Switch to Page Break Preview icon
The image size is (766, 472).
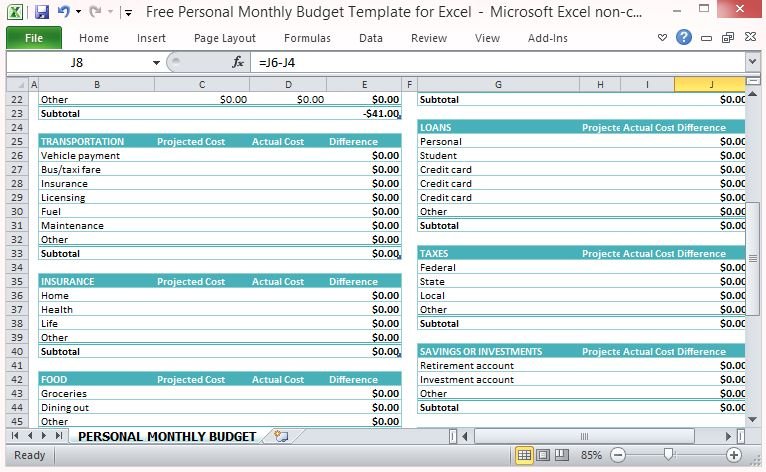pyautogui.click(x=562, y=455)
